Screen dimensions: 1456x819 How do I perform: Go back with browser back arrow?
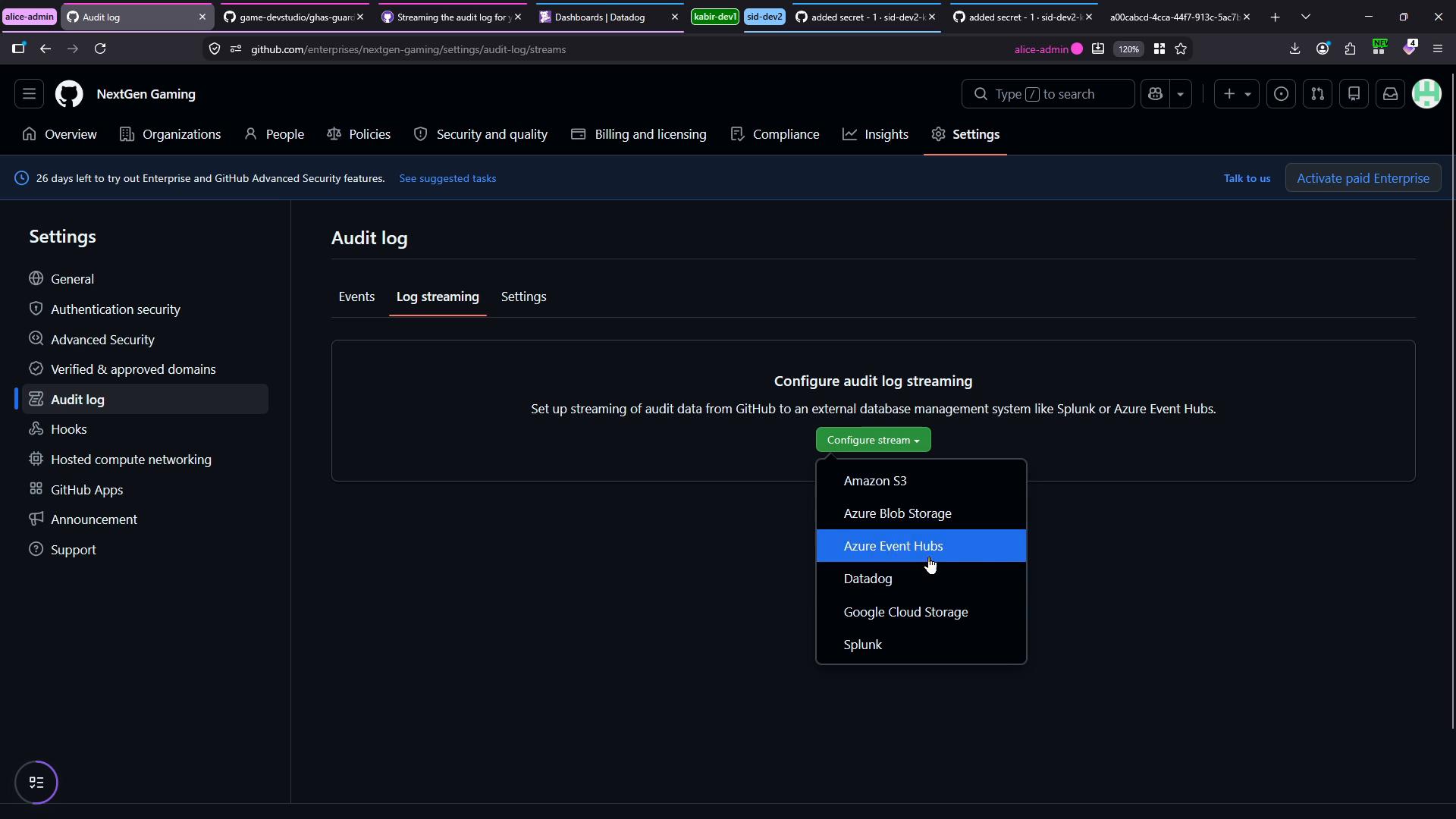tap(45, 49)
